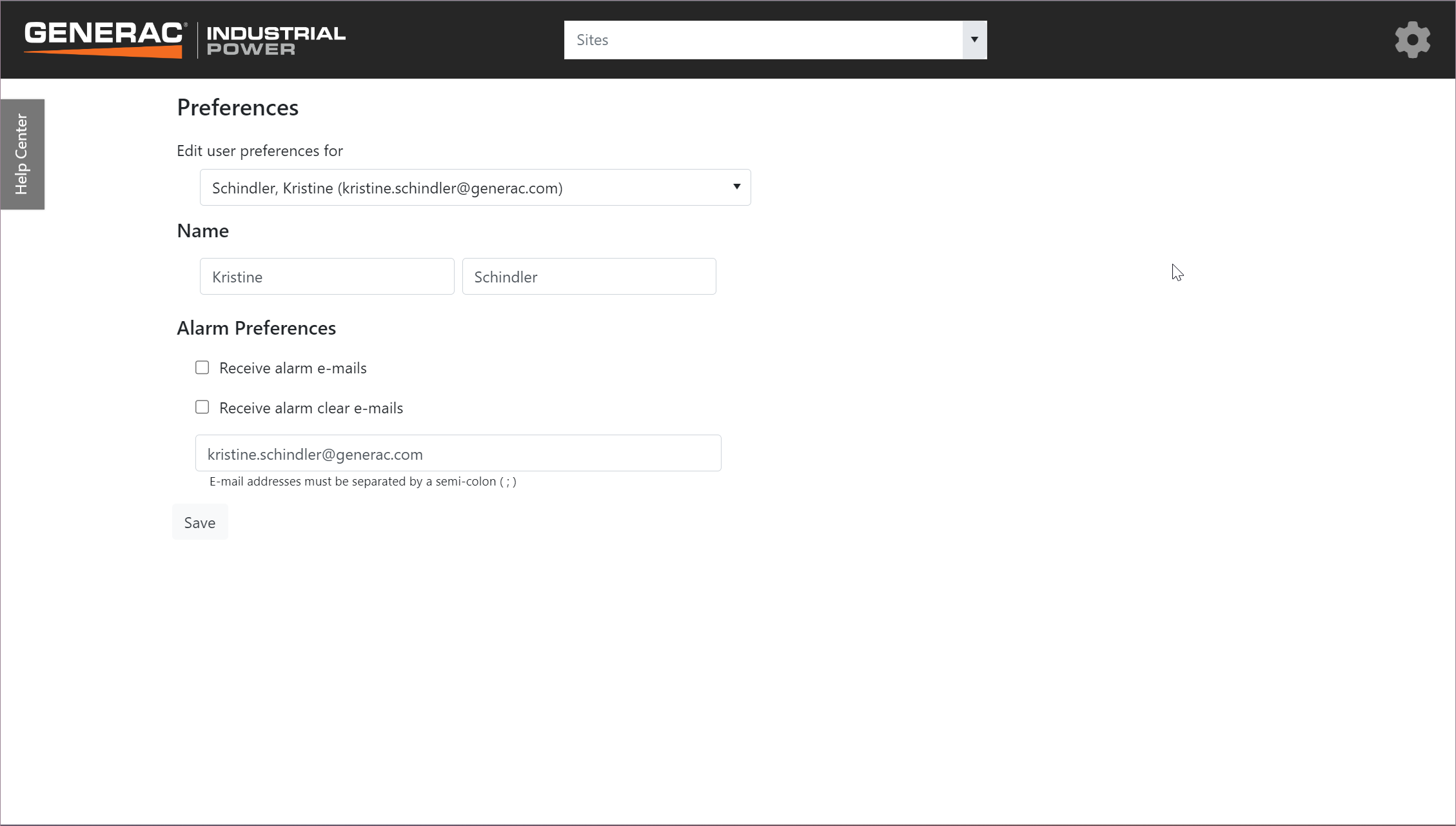Screen dimensions: 1456x826
Task: Focus the Schindler last name field
Action: click(x=589, y=277)
